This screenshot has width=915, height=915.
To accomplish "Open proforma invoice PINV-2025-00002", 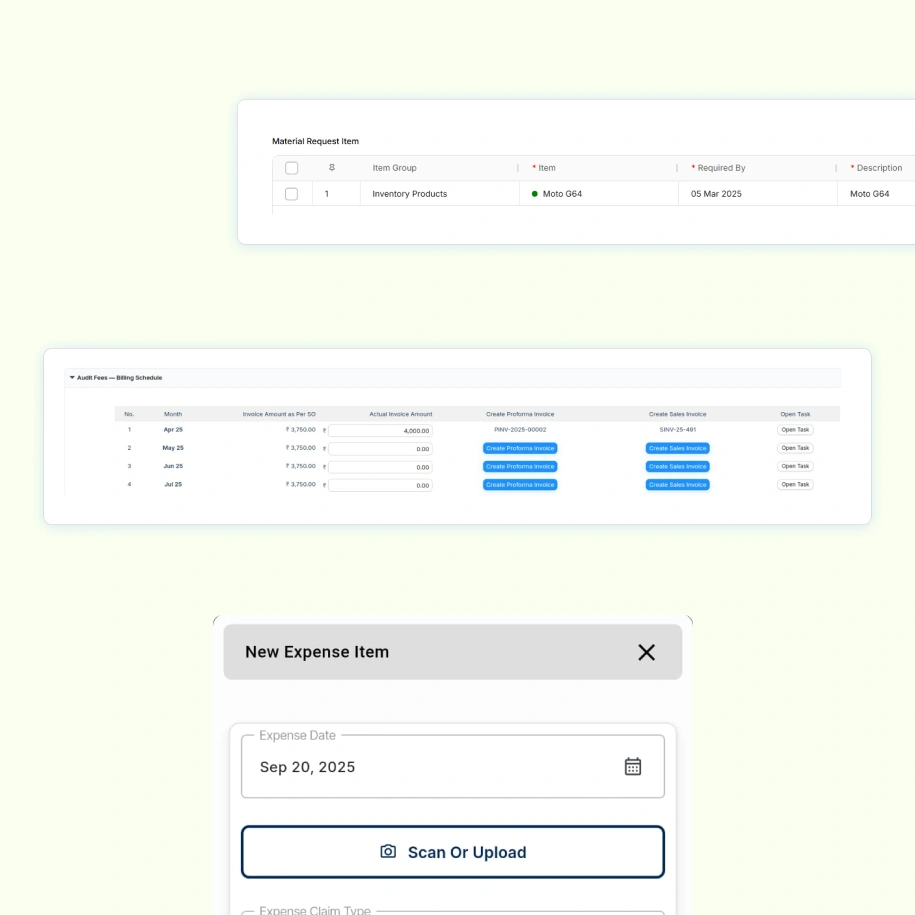I will pos(520,430).
